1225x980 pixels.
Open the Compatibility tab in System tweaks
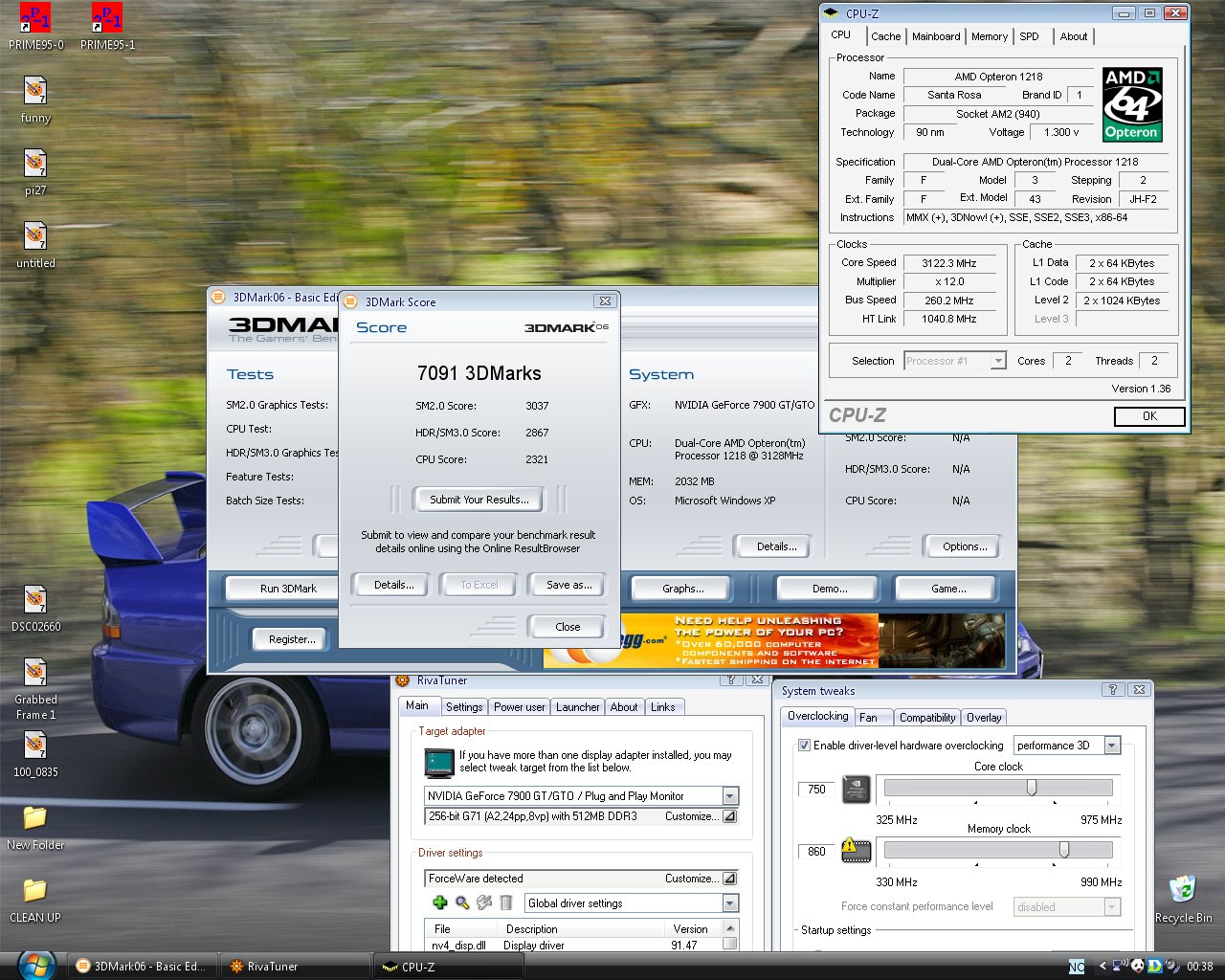point(927,717)
